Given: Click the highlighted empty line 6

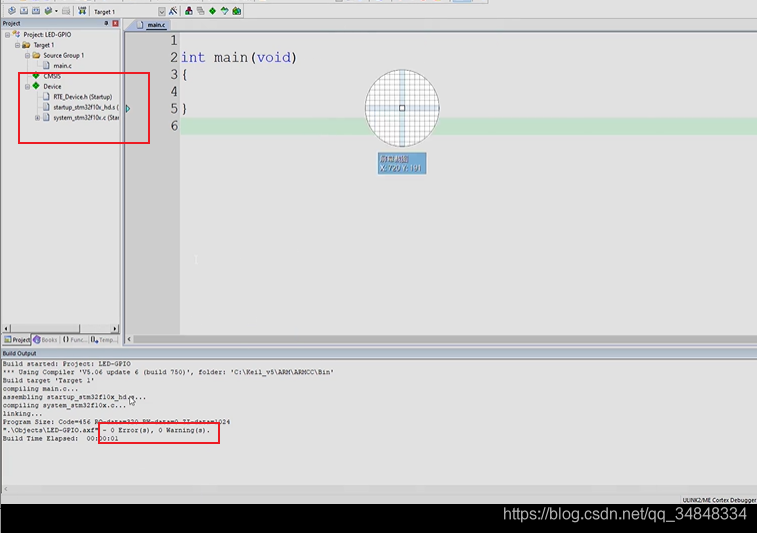Looking at the screenshot, I should pos(468,126).
